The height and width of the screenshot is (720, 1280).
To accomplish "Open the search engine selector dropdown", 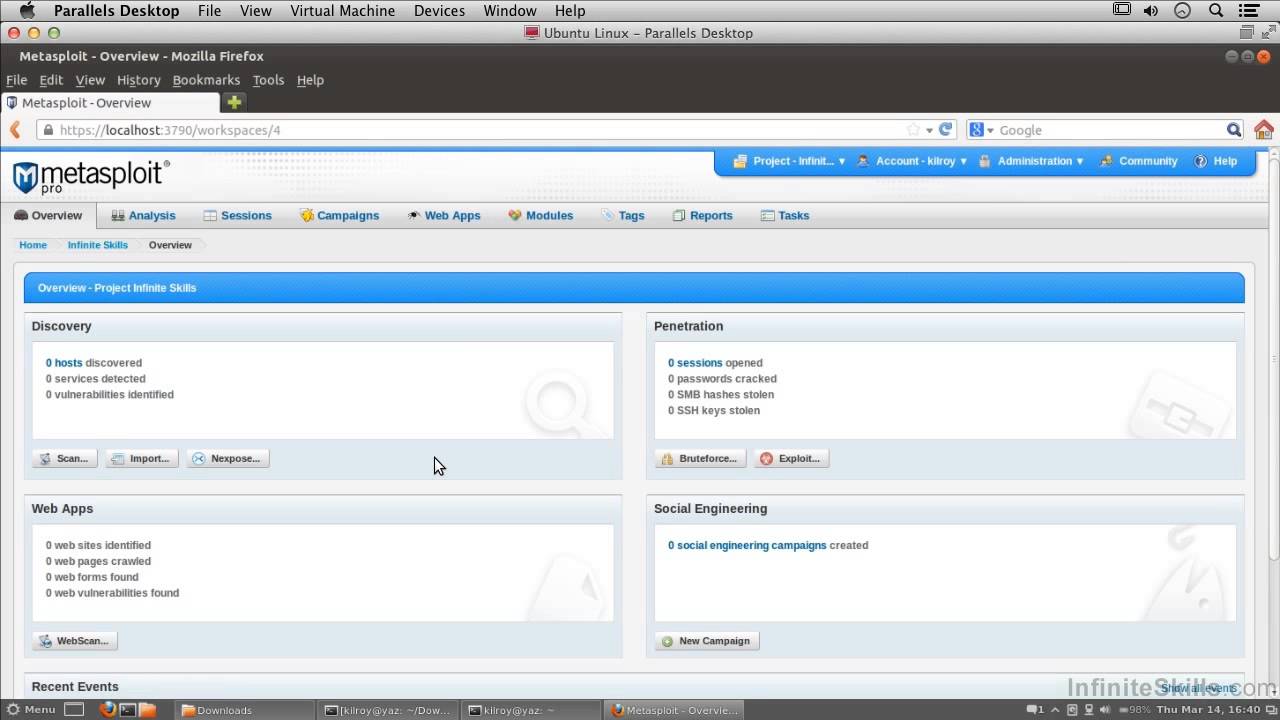I will pyautogui.click(x=981, y=130).
